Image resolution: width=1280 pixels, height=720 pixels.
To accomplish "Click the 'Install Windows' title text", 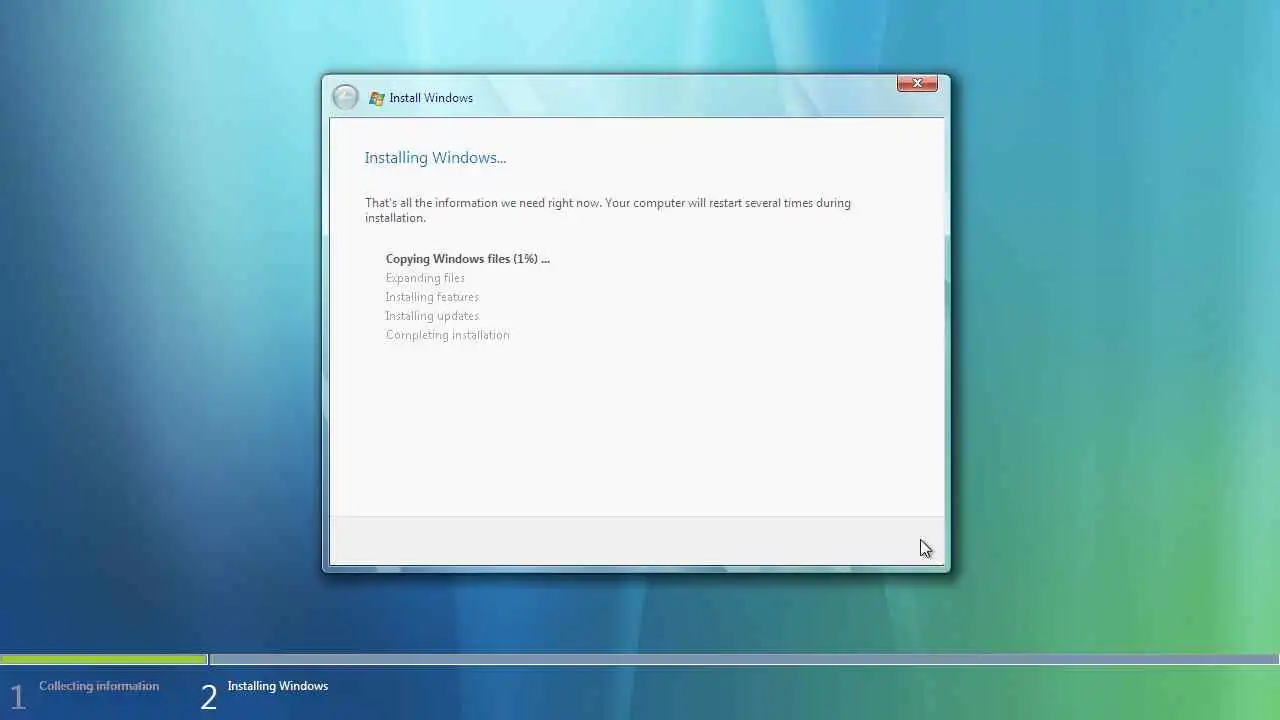I will coord(431,98).
